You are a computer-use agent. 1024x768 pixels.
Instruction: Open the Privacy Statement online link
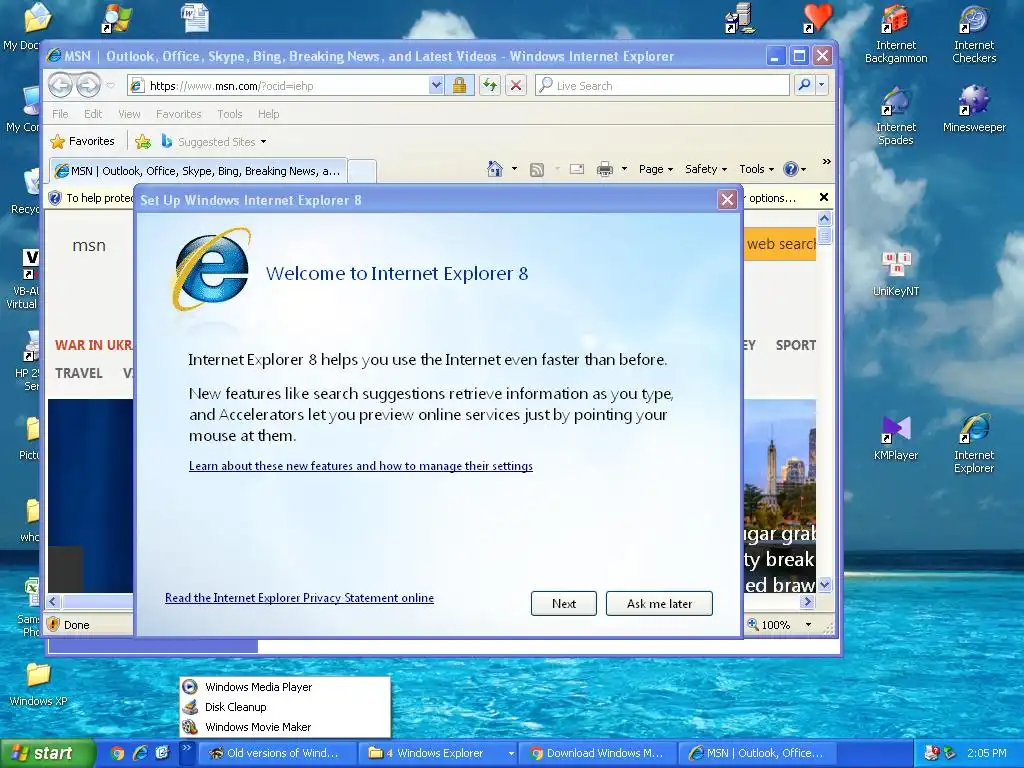299,598
